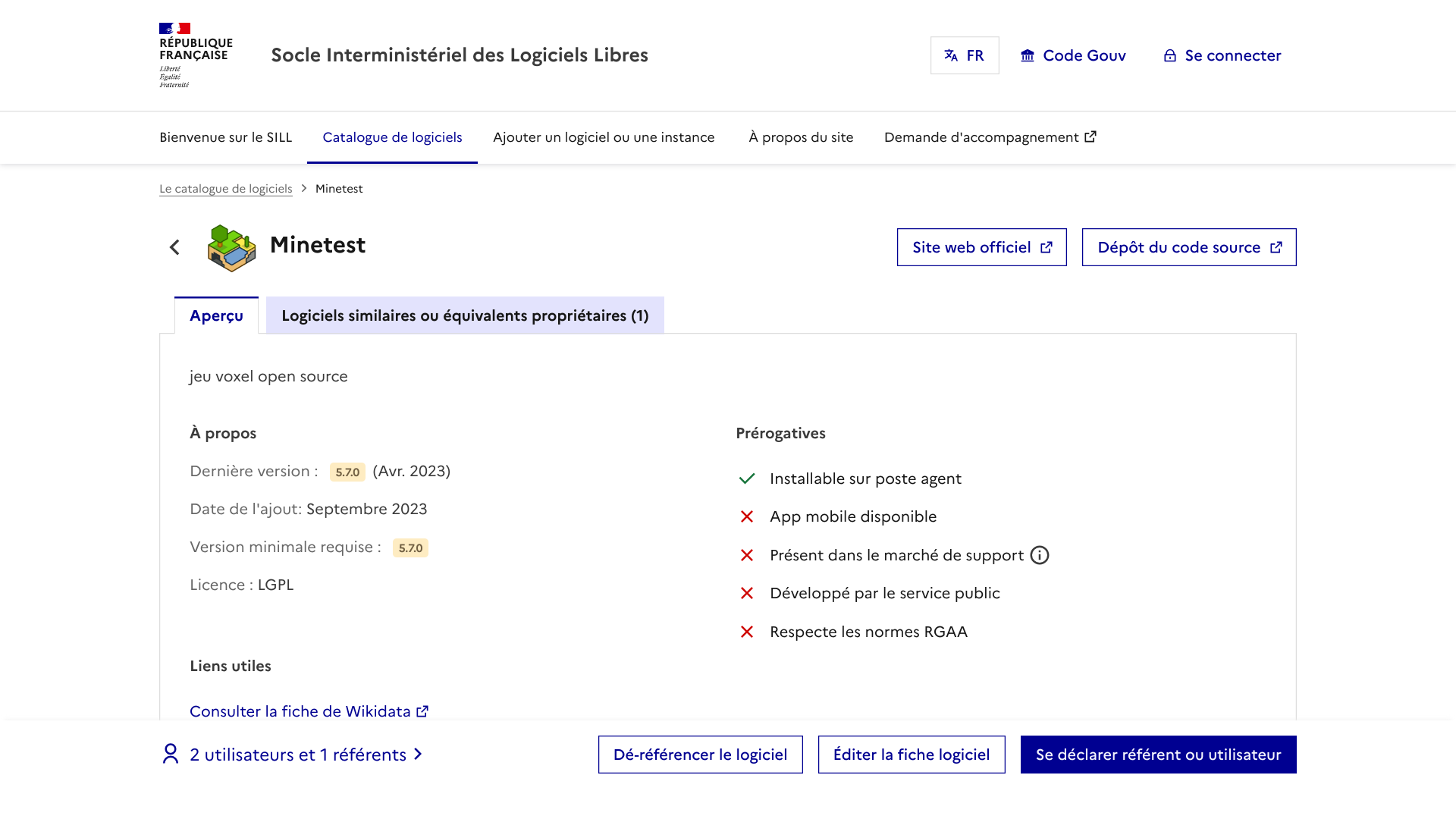Click the Minetest logo image

pyautogui.click(x=231, y=248)
